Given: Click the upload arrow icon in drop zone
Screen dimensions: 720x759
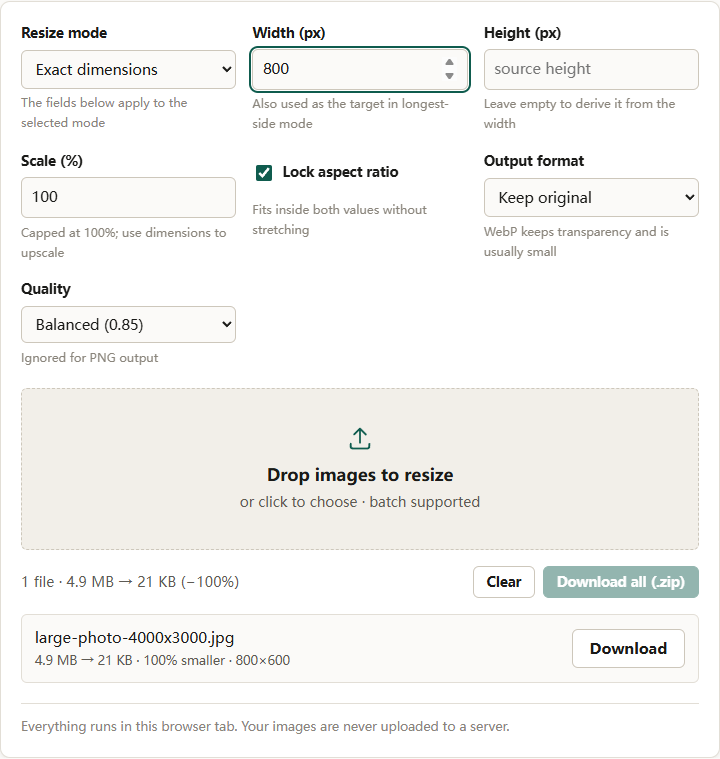Looking at the screenshot, I should (360, 439).
